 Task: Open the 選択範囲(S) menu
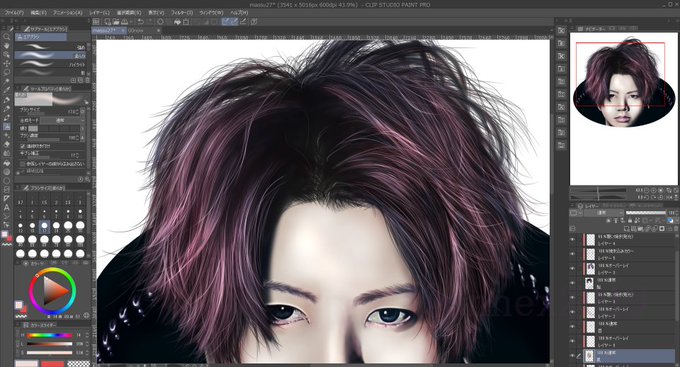129,13
